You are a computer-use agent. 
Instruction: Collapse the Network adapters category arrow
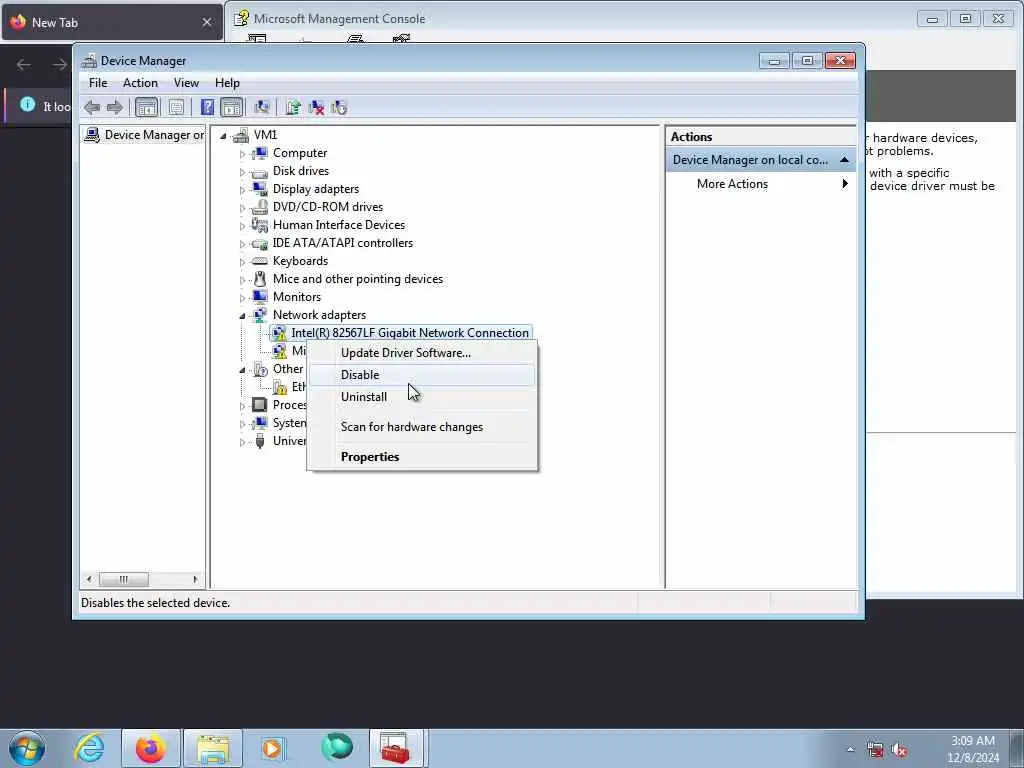point(242,316)
